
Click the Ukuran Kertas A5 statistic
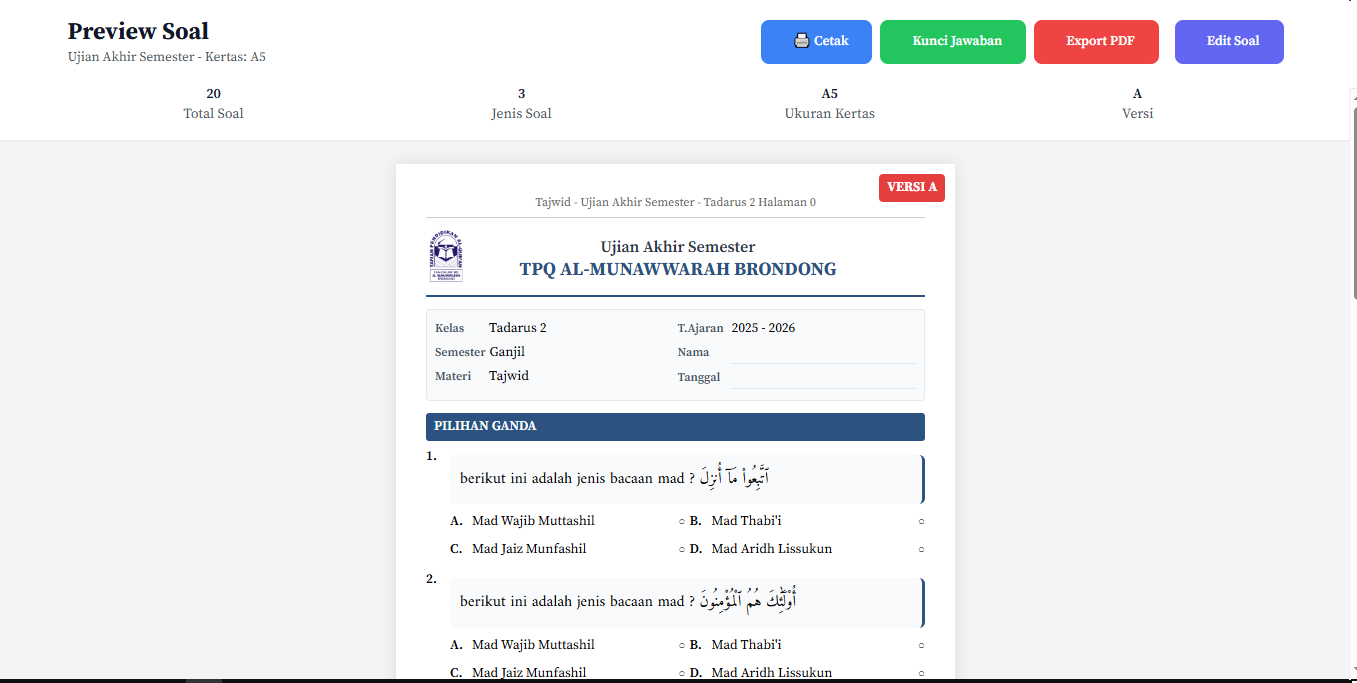pos(829,104)
